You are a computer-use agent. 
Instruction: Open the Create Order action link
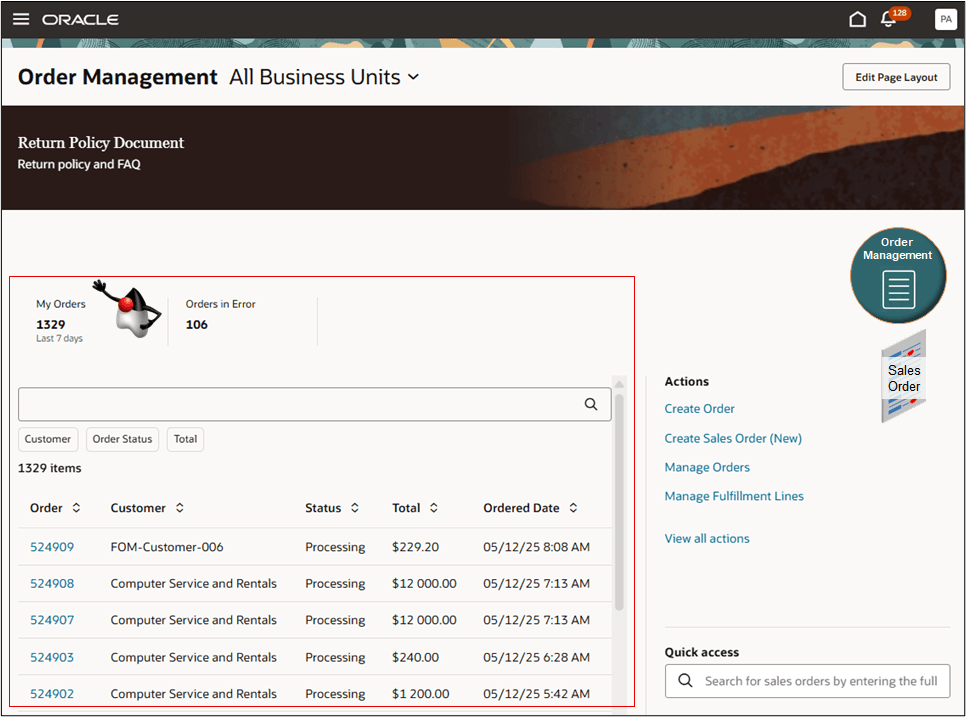[699, 409]
